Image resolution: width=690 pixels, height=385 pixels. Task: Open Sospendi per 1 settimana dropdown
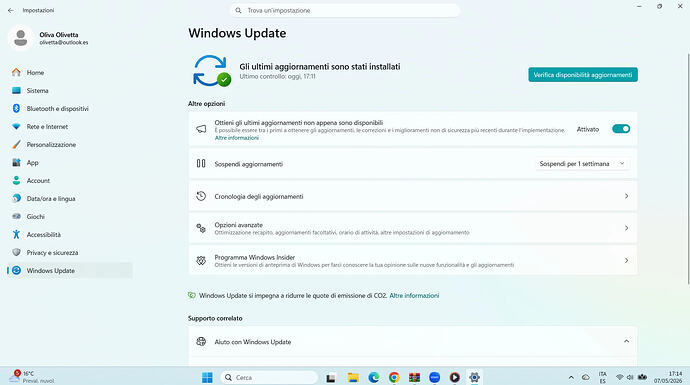(x=582, y=164)
